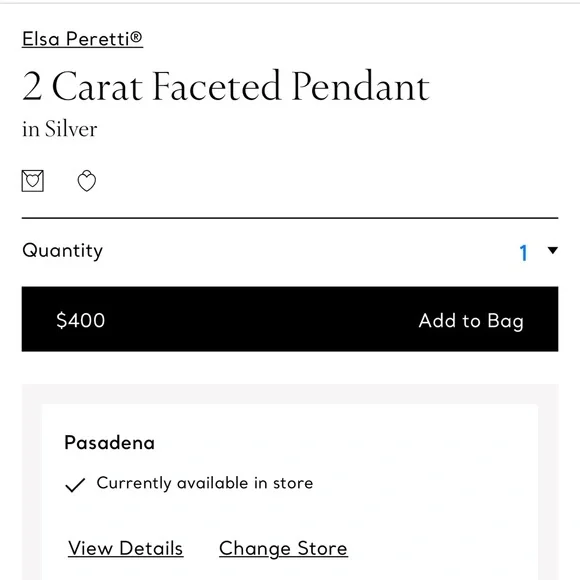
Task: Click the divider line above Quantity
Action: [x=290, y=218]
